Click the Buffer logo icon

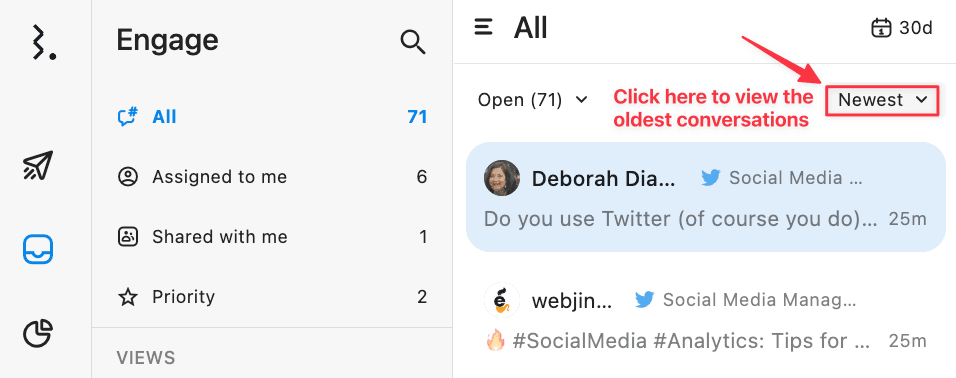pyautogui.click(x=44, y=42)
